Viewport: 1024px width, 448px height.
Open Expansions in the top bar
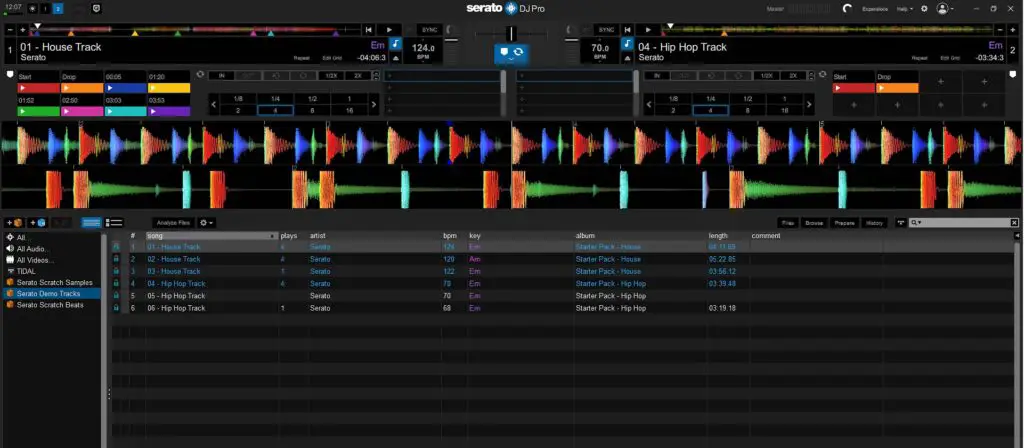click(874, 9)
